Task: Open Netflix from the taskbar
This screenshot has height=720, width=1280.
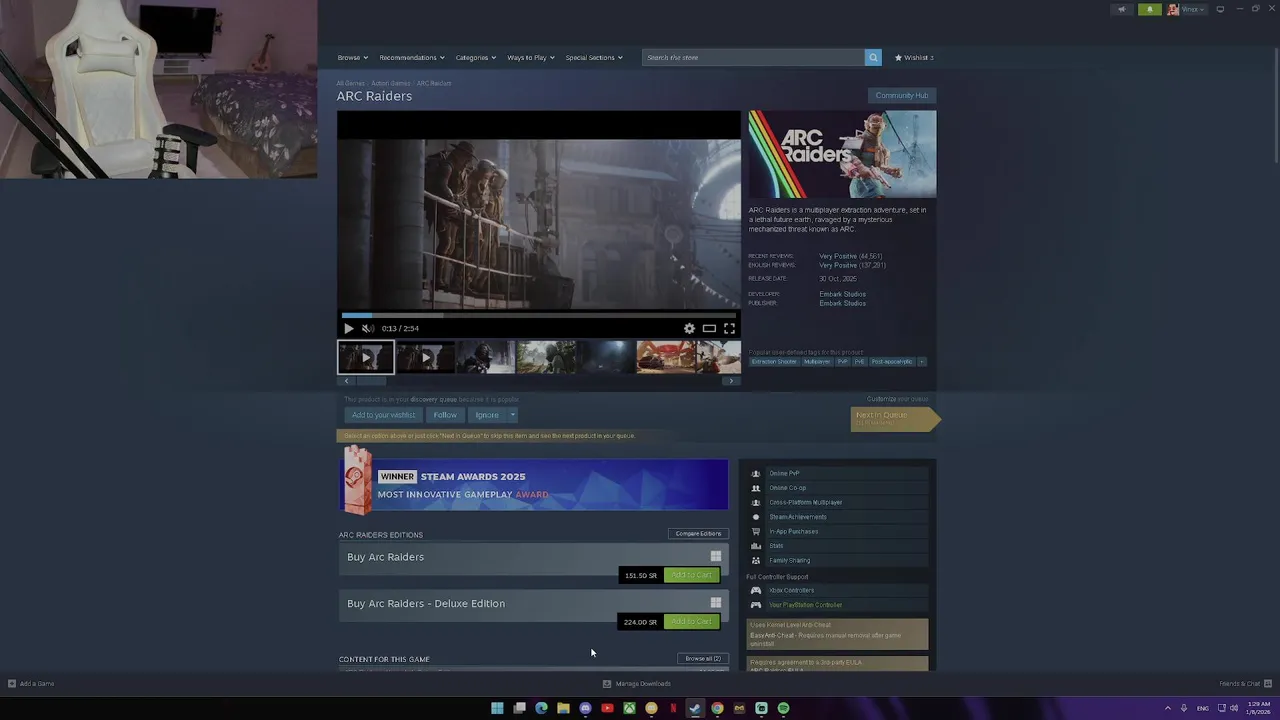Action: (673, 708)
